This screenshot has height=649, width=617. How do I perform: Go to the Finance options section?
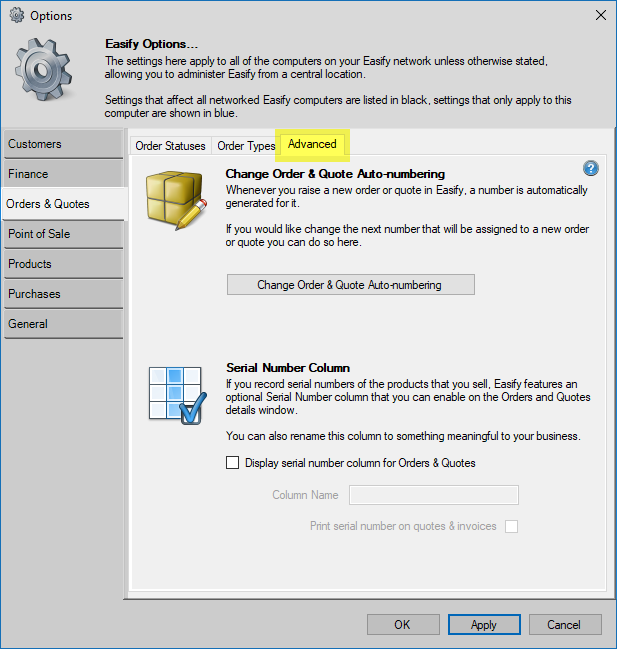(62, 174)
